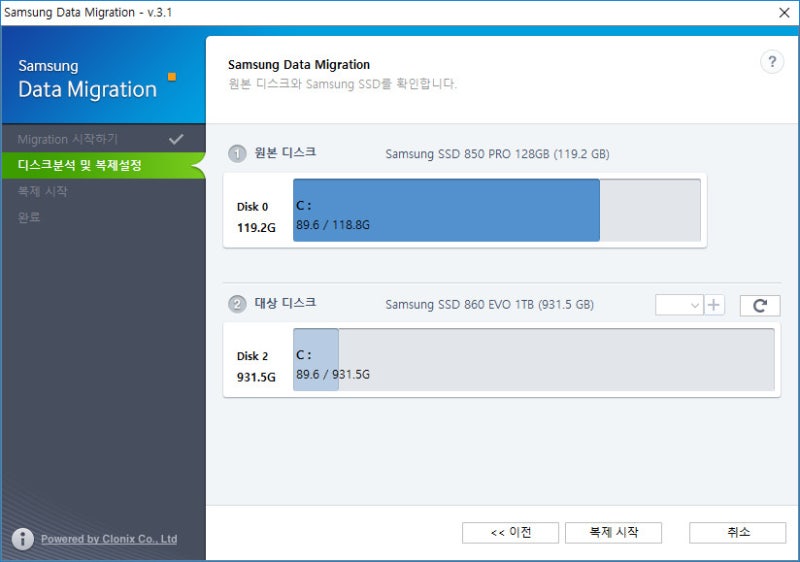Click the target disk C: partition bar
This screenshot has height=562, width=800.
[316, 360]
